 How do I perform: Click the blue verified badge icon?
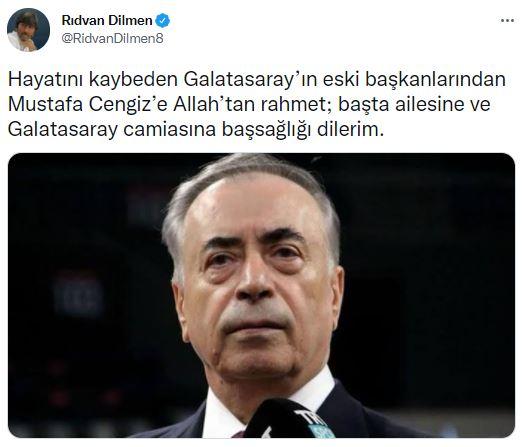(163, 21)
